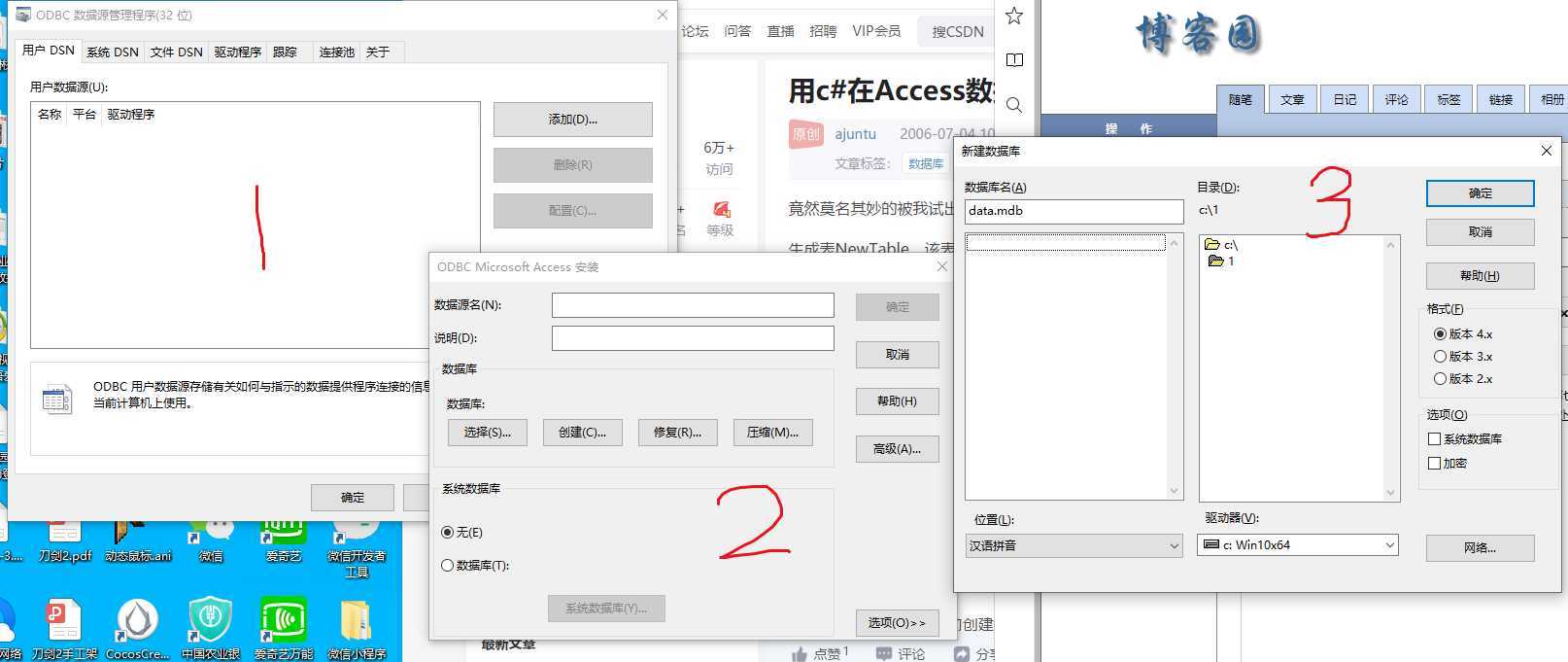The image size is (1568, 662).
Task: Click the 搜CSDN search box
Action: [958, 31]
